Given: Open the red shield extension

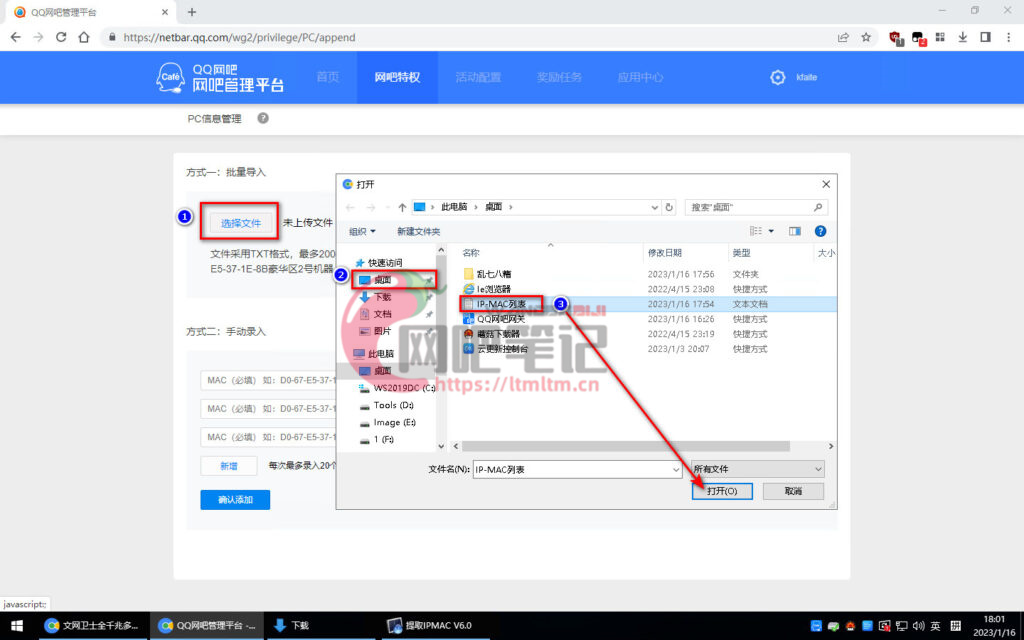Looking at the screenshot, I should pyautogui.click(x=896, y=38).
